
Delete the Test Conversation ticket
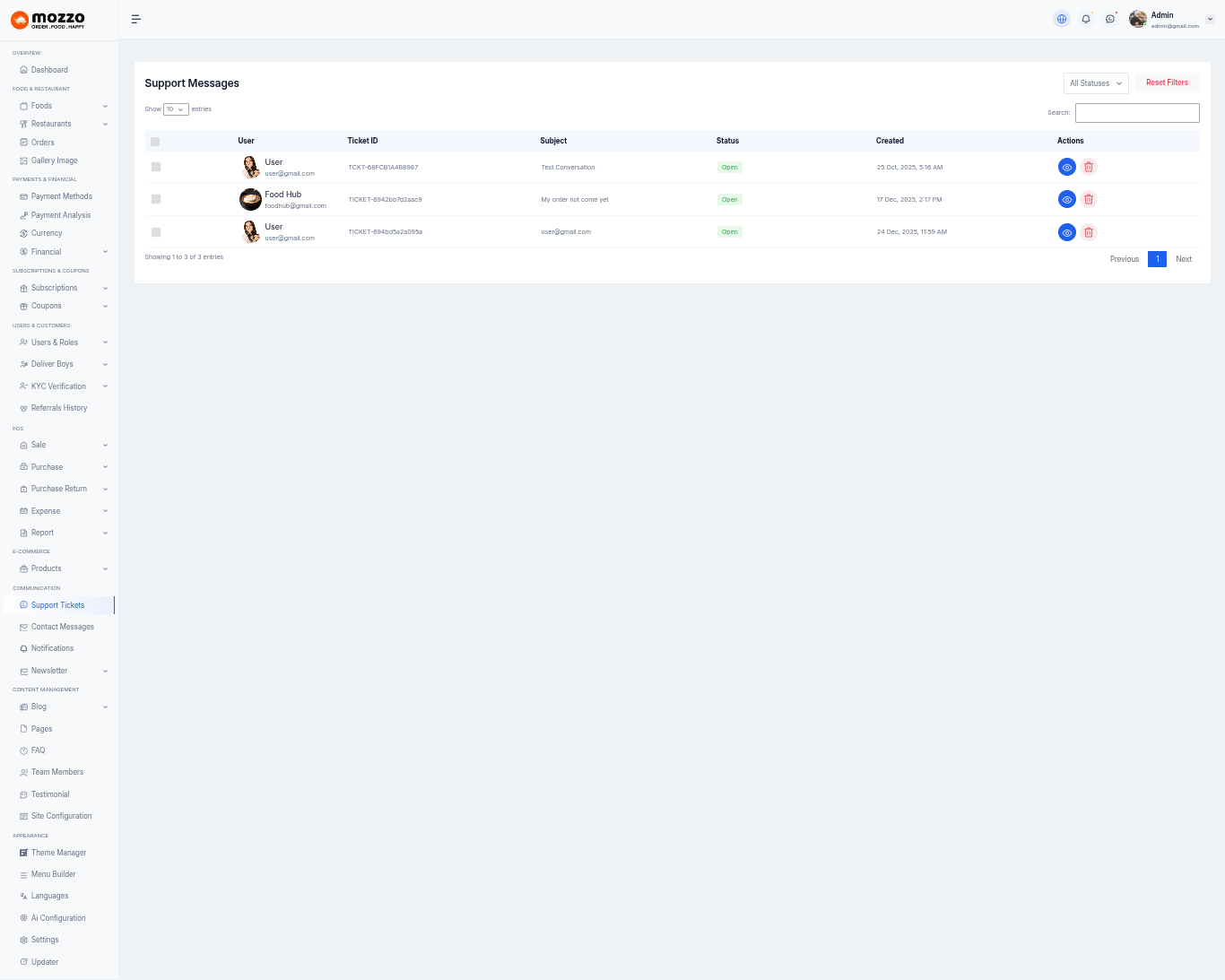coord(1089,167)
